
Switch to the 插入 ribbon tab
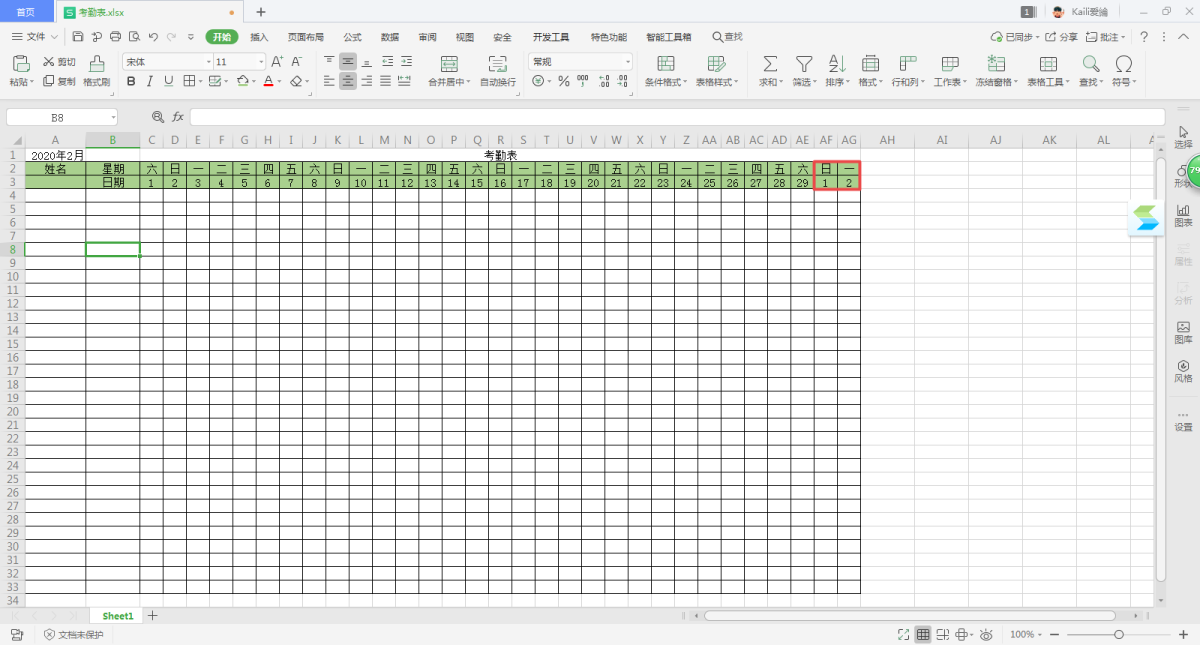(x=259, y=37)
